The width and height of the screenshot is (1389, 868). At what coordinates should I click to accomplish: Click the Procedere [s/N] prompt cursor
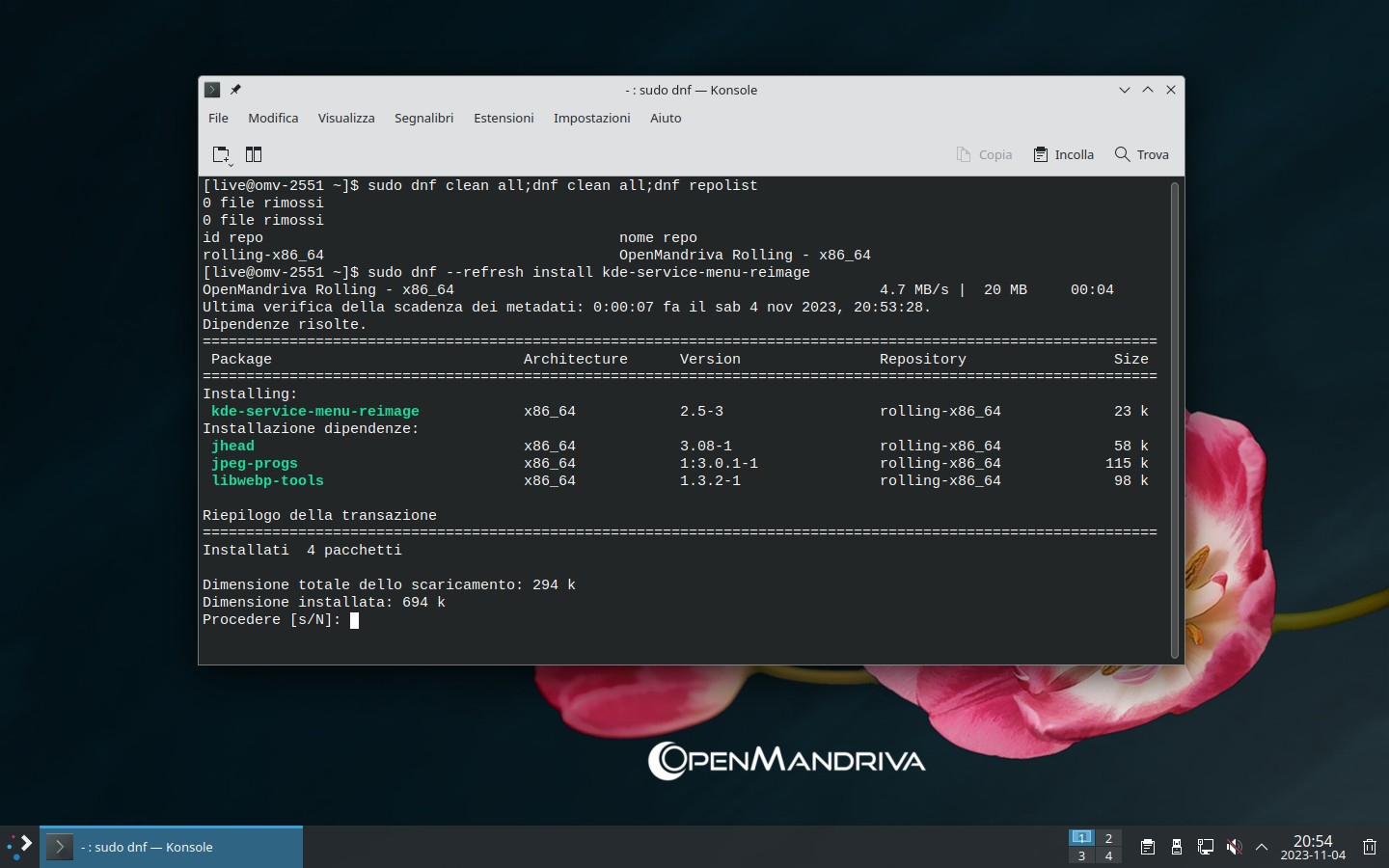pos(354,620)
